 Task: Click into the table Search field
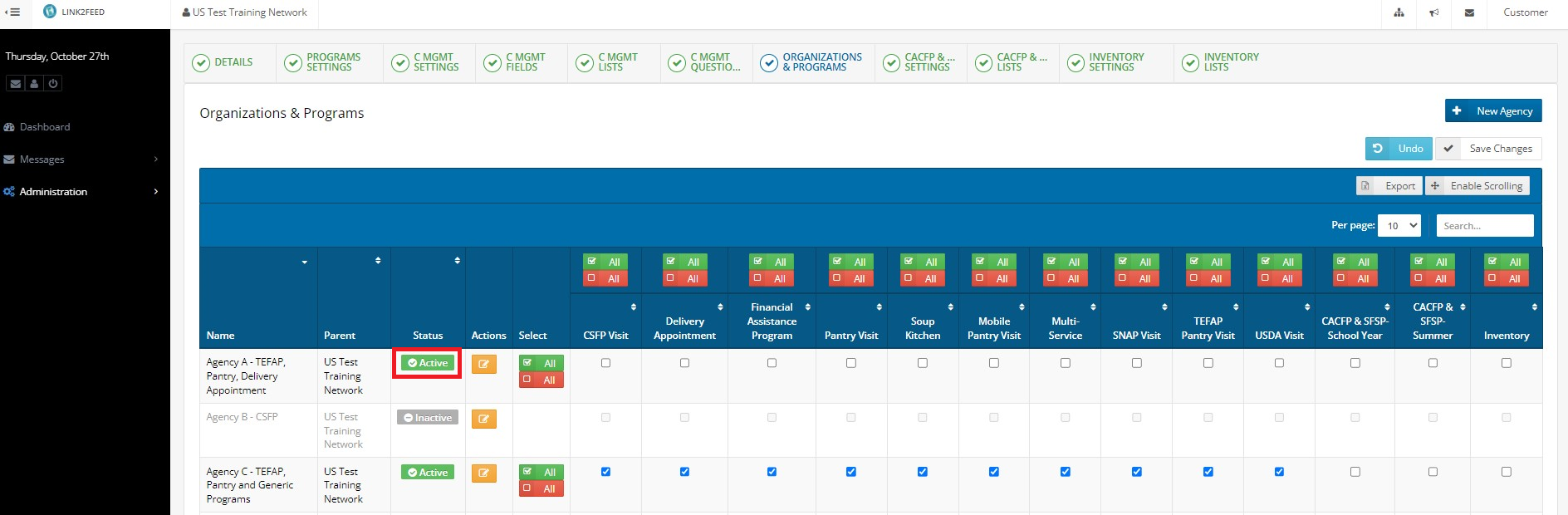(1485, 226)
